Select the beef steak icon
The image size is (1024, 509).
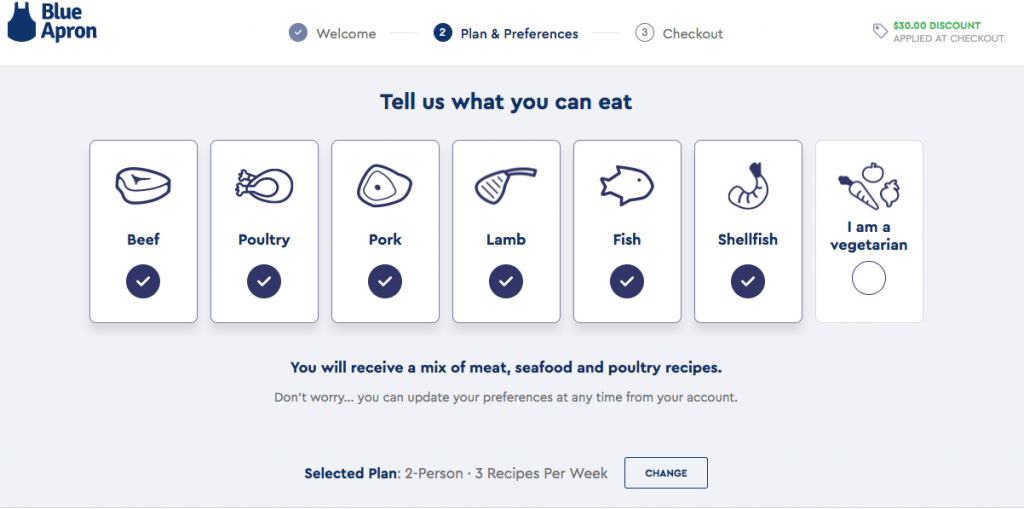[143, 186]
